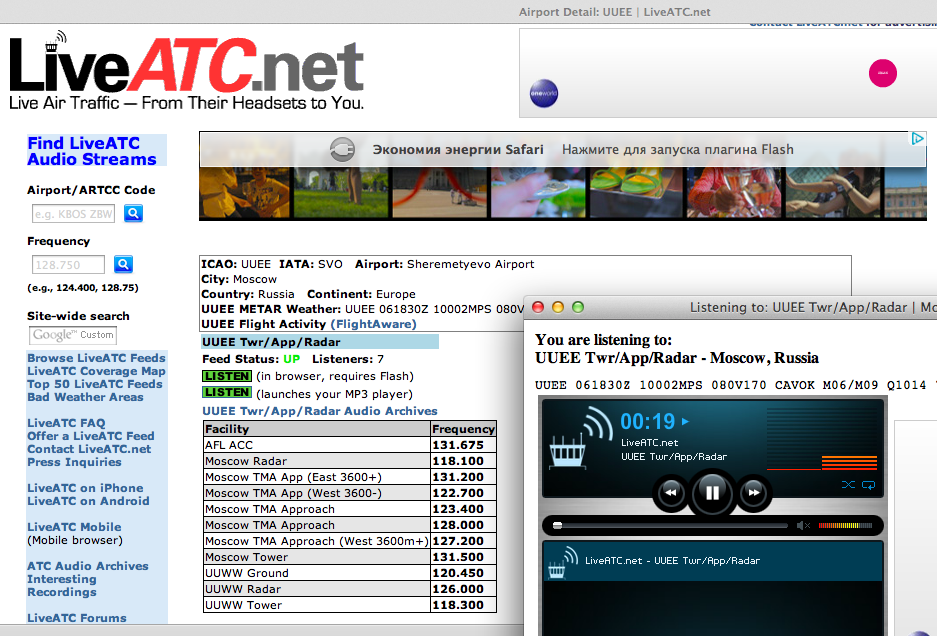Open Contact LiveATC.net link
Screen dimensions: 937x636
tap(89, 450)
